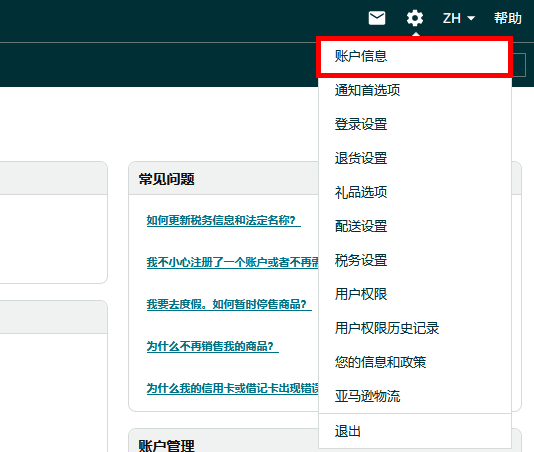
Task: Open 用户权限 menu entry
Action: pyautogui.click(x=415, y=294)
